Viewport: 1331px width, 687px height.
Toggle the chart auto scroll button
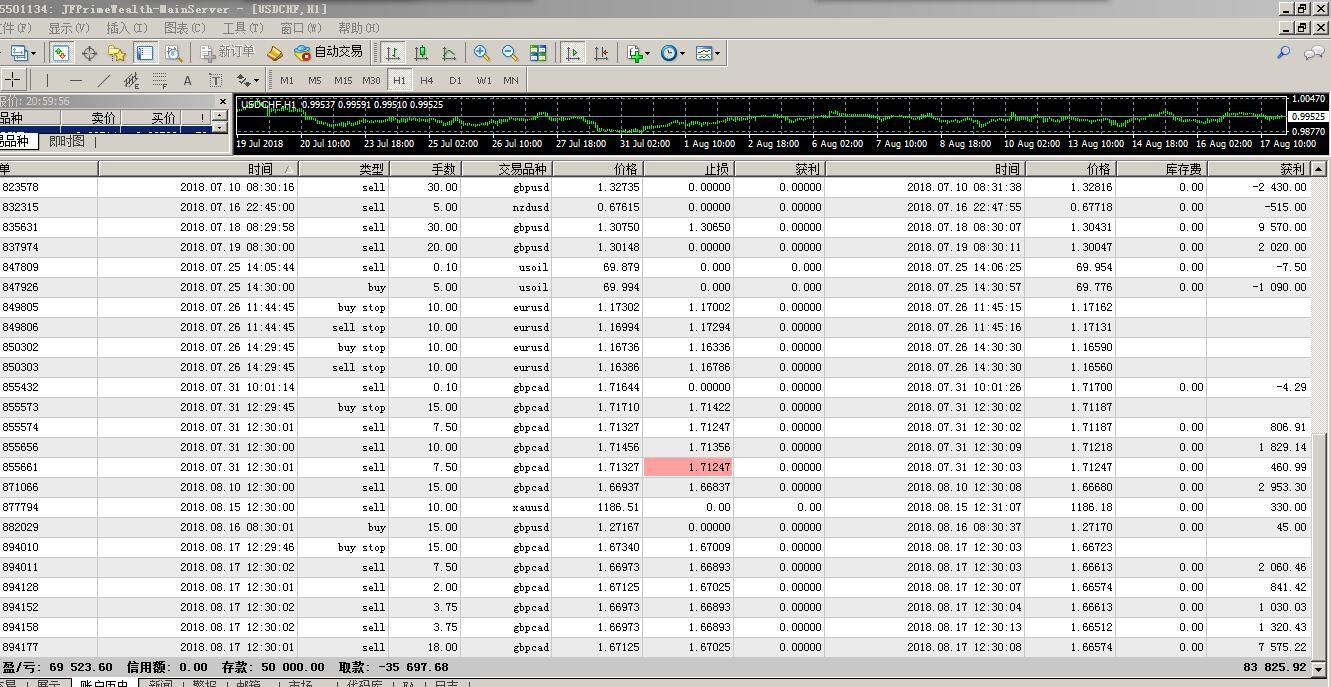point(573,53)
